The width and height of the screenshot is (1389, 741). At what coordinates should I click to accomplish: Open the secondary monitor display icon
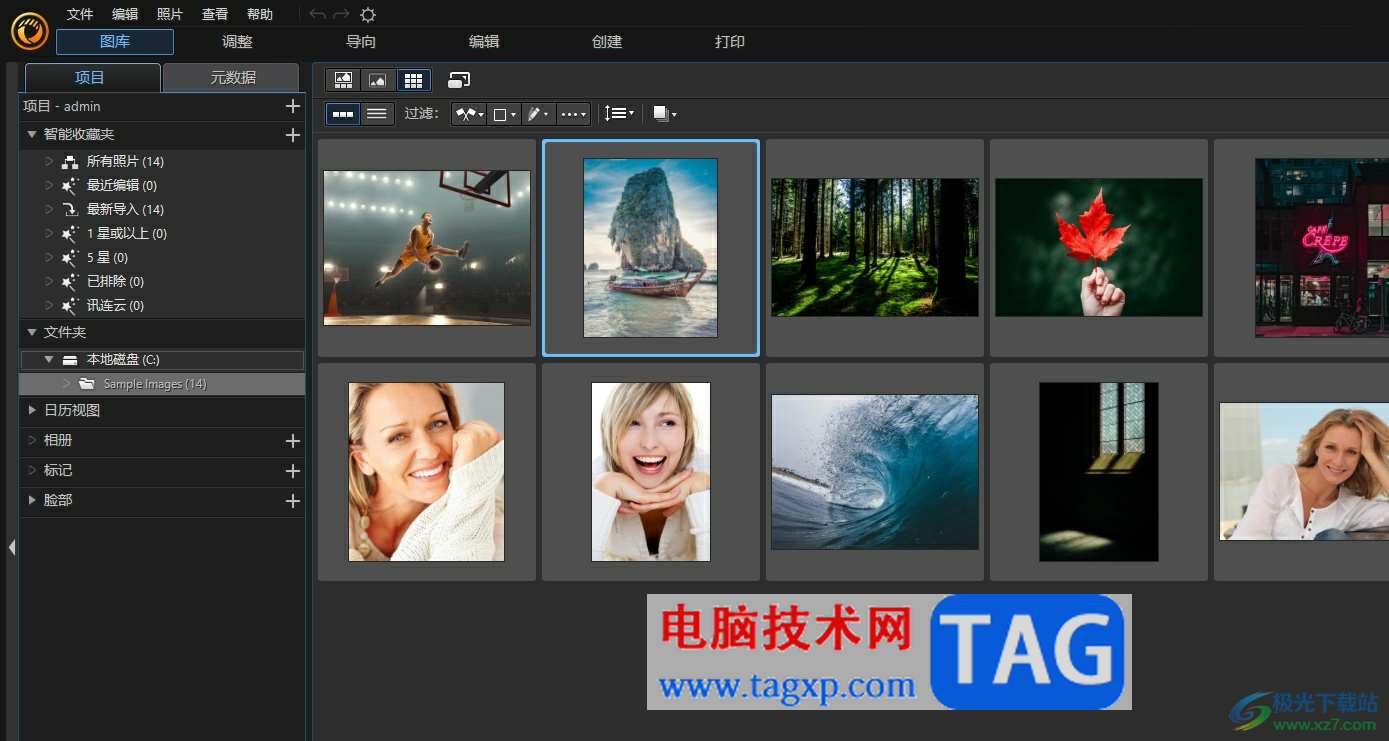tap(459, 80)
